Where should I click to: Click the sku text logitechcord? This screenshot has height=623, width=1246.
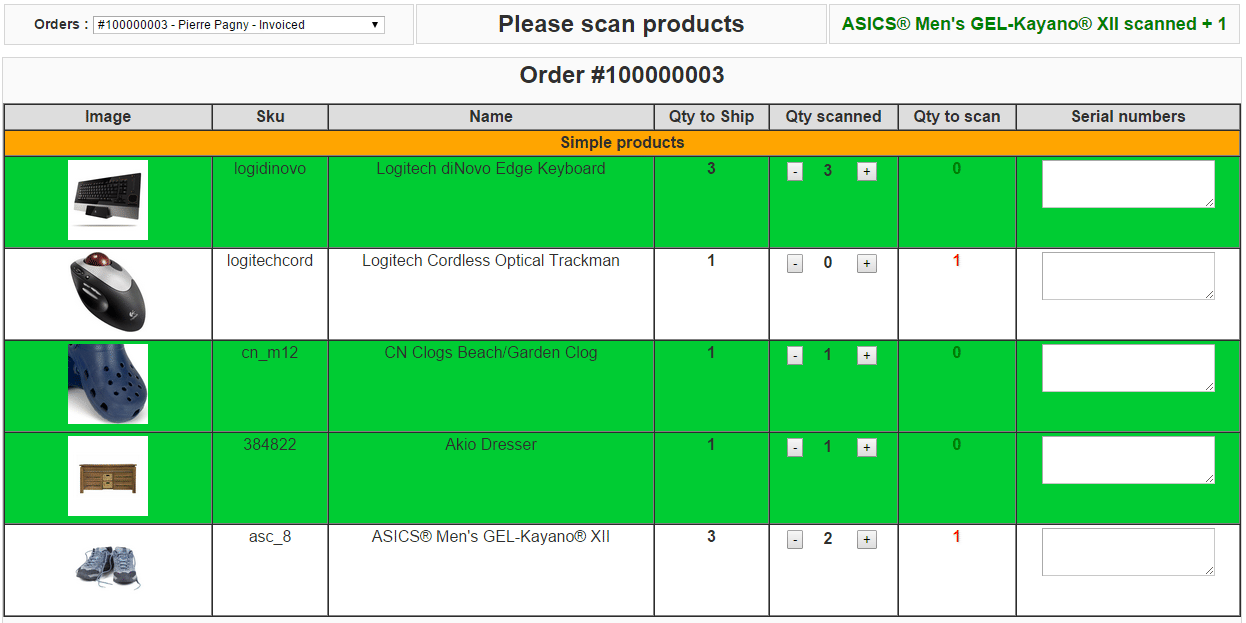click(270, 261)
